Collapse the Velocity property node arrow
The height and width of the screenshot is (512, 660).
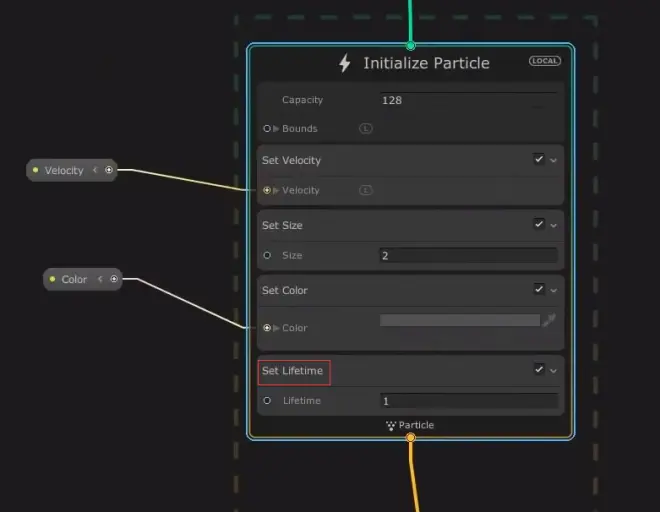tap(95, 170)
